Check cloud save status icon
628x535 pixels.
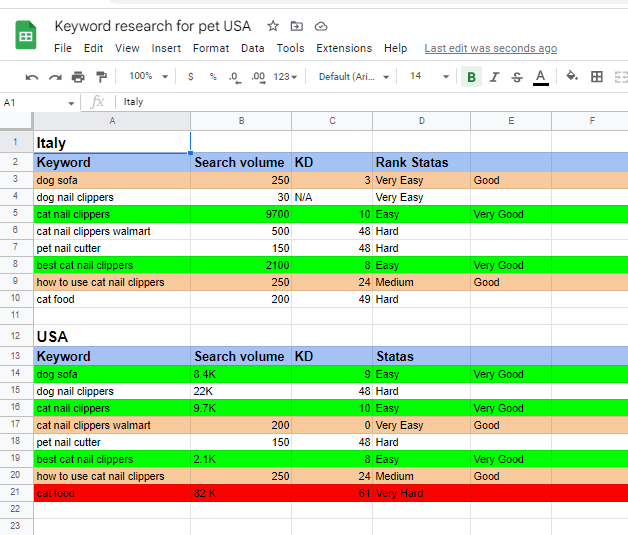[x=321, y=26]
